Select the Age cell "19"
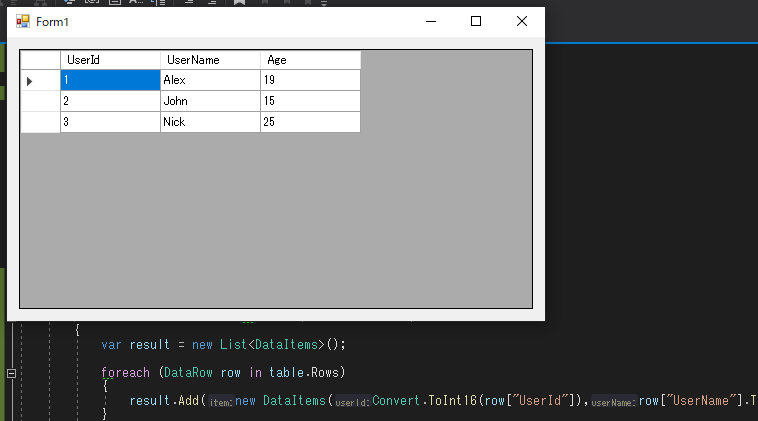The height and width of the screenshot is (421, 758). pyautogui.click(x=310, y=80)
